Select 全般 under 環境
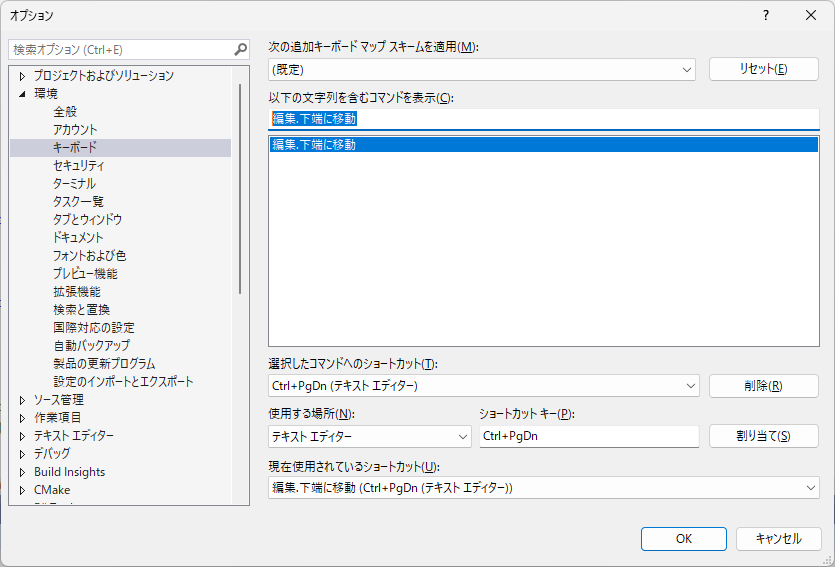 tap(65, 112)
